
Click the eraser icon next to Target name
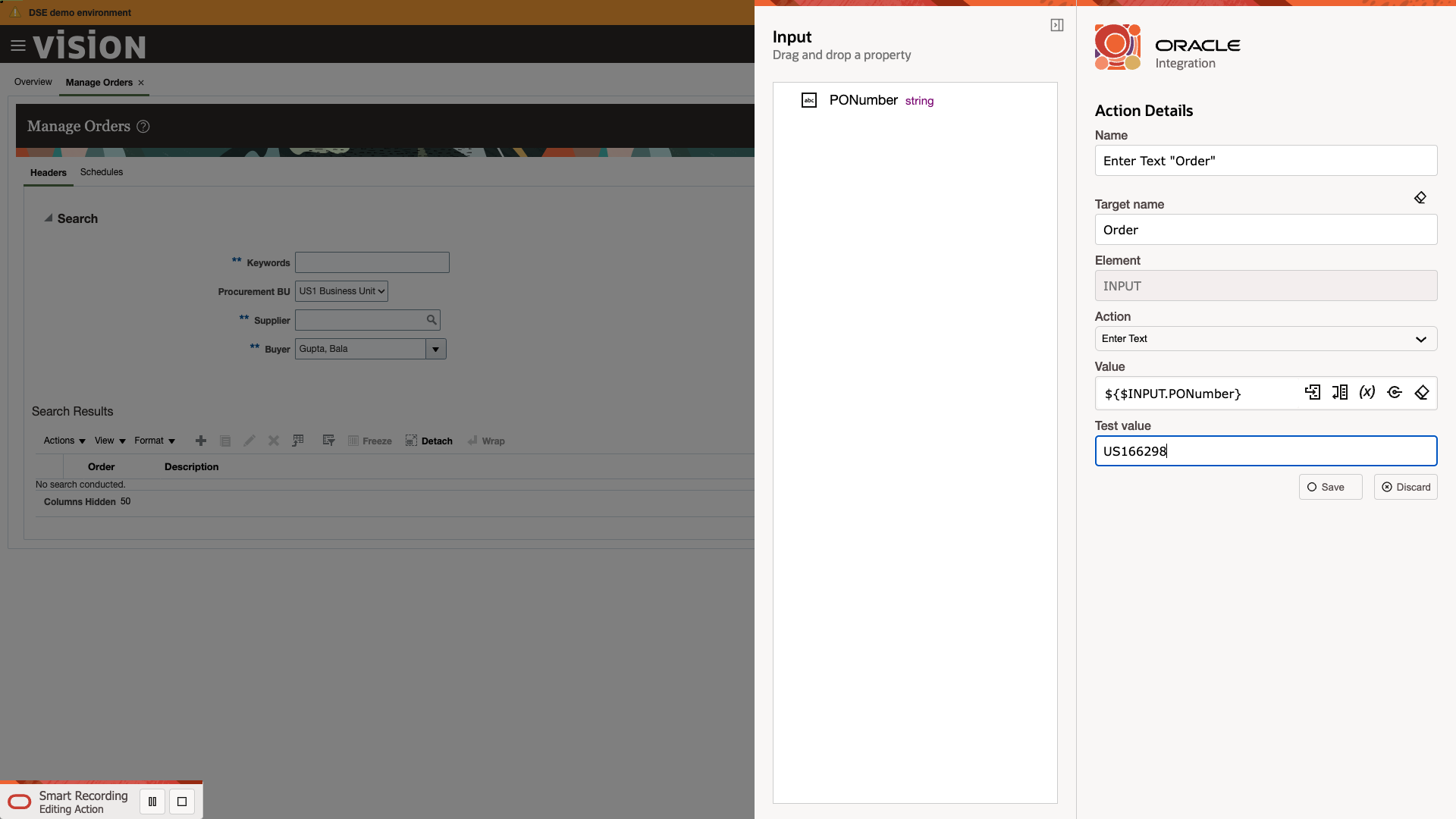(1420, 197)
